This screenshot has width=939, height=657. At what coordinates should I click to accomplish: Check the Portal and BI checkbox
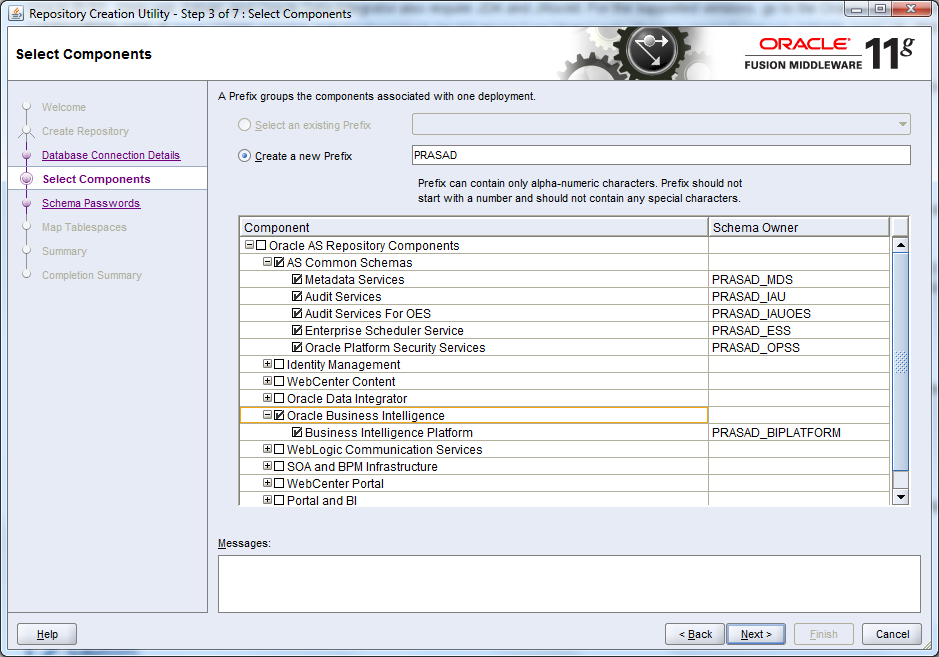tap(279, 499)
